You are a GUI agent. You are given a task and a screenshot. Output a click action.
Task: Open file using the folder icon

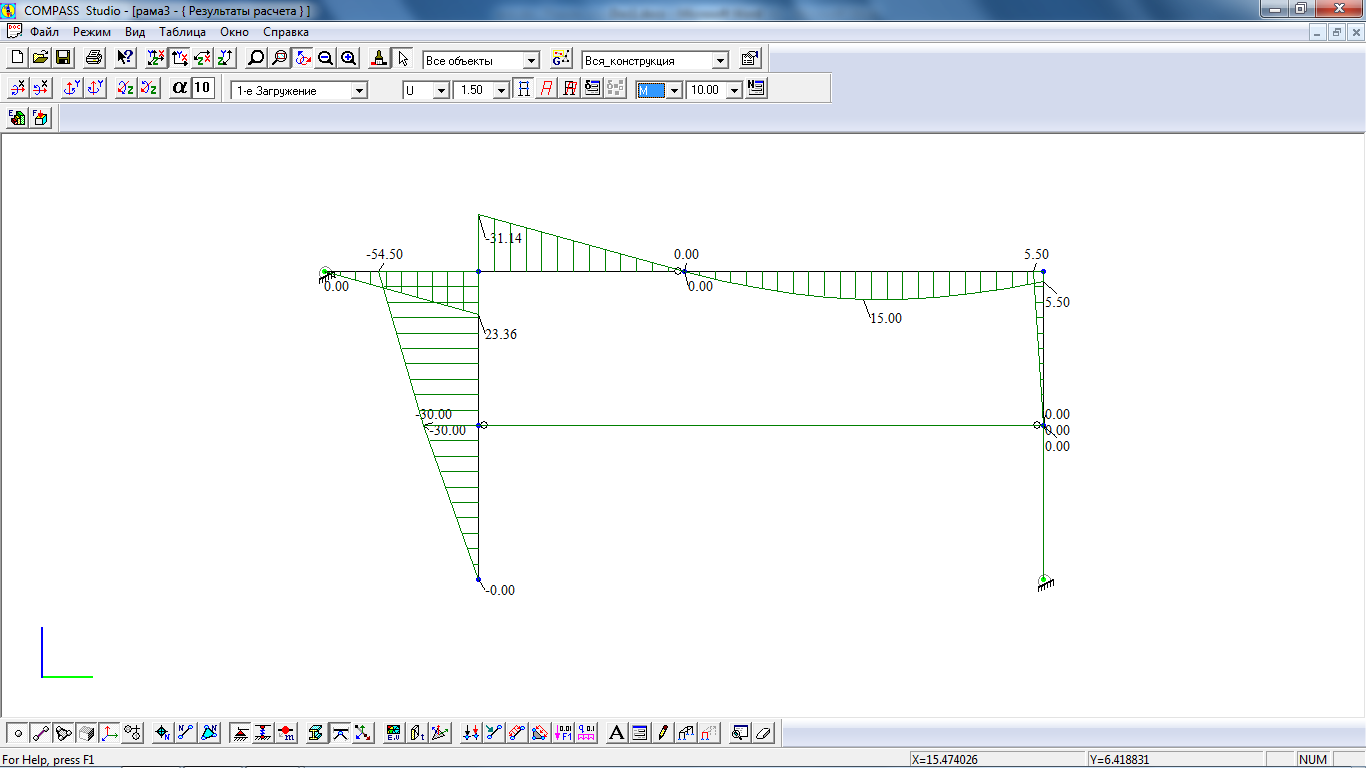point(40,58)
